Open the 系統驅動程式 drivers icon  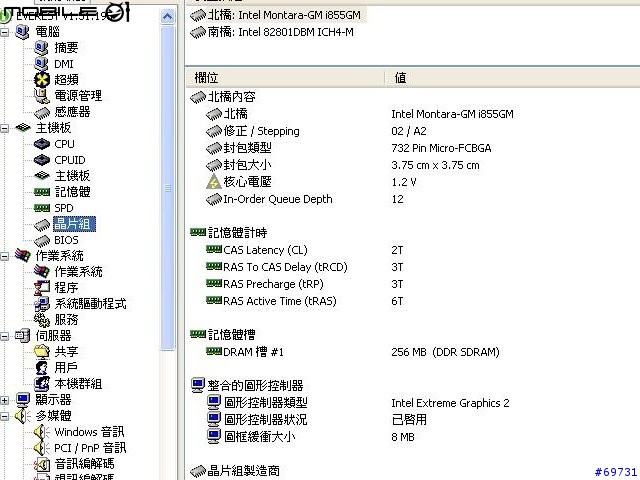pyautogui.click(x=42, y=304)
